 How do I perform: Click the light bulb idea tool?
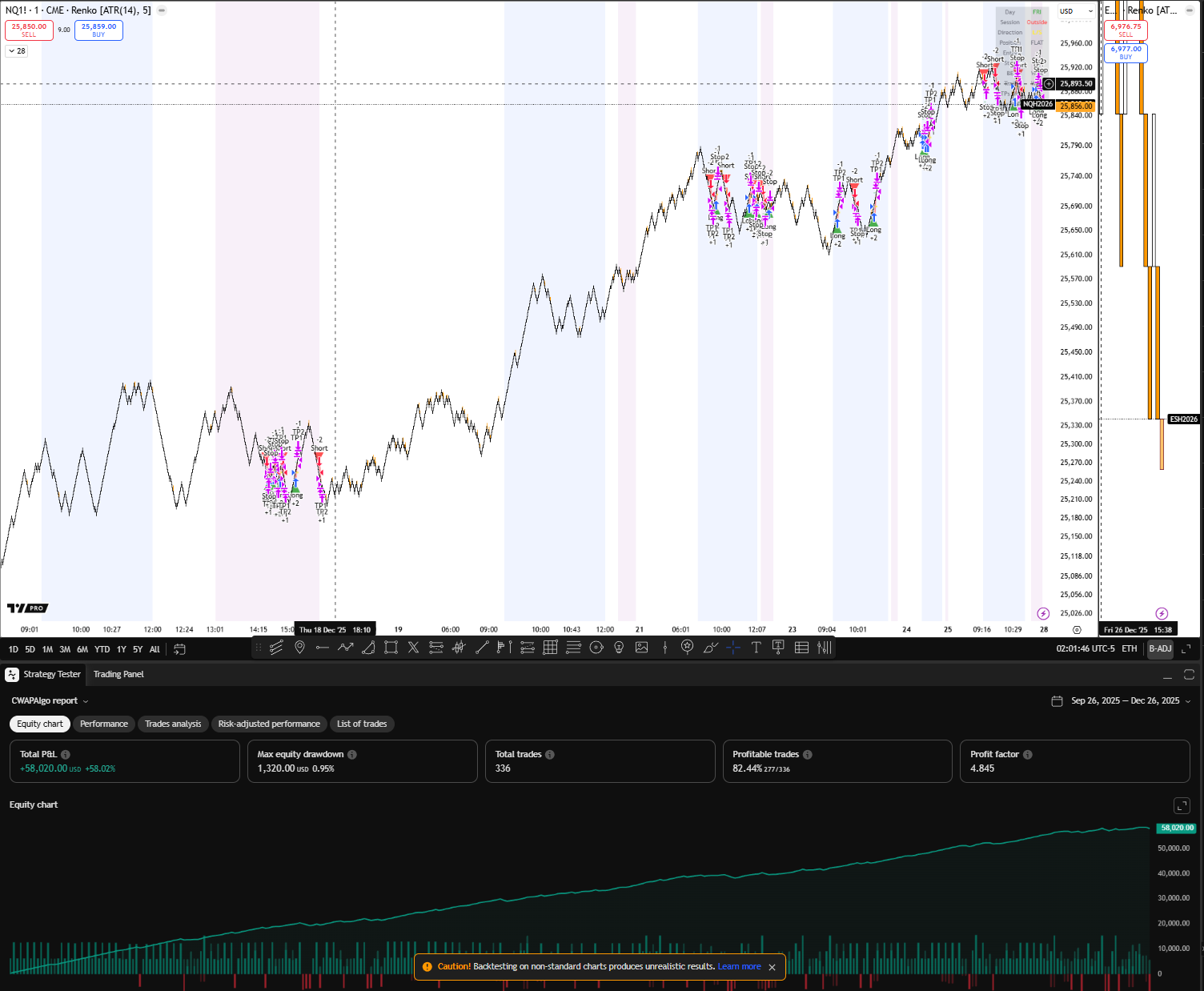(x=619, y=648)
